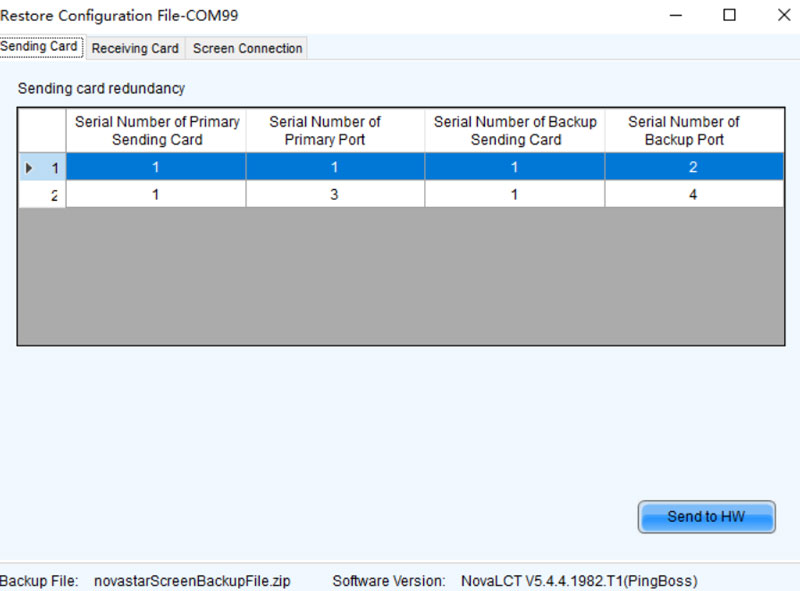Viewport: 800px width, 591px height.
Task: Click the Serial Number of Backup Sending Card header
Action: click(x=514, y=131)
